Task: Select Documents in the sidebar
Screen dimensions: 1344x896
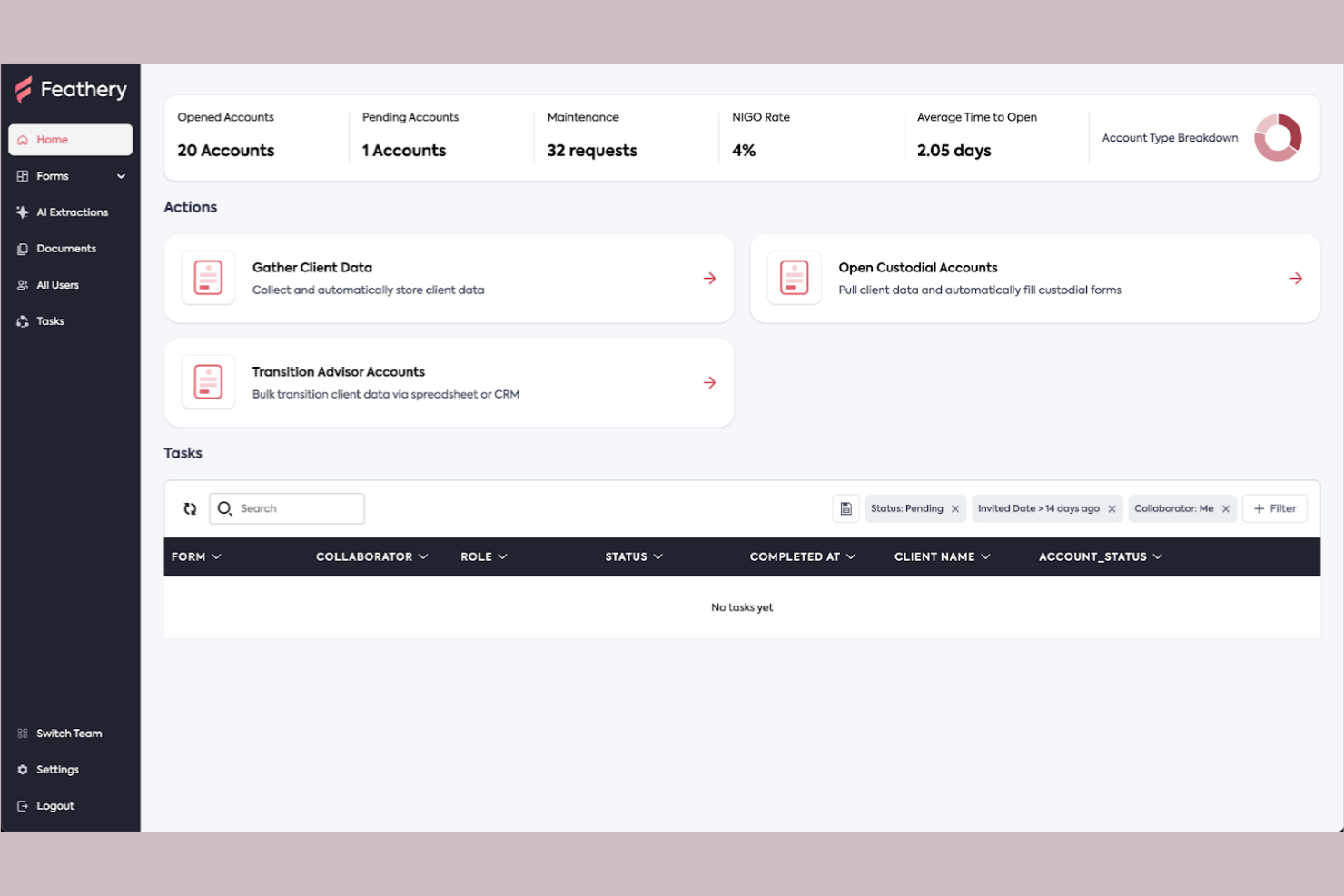Action: [x=65, y=248]
